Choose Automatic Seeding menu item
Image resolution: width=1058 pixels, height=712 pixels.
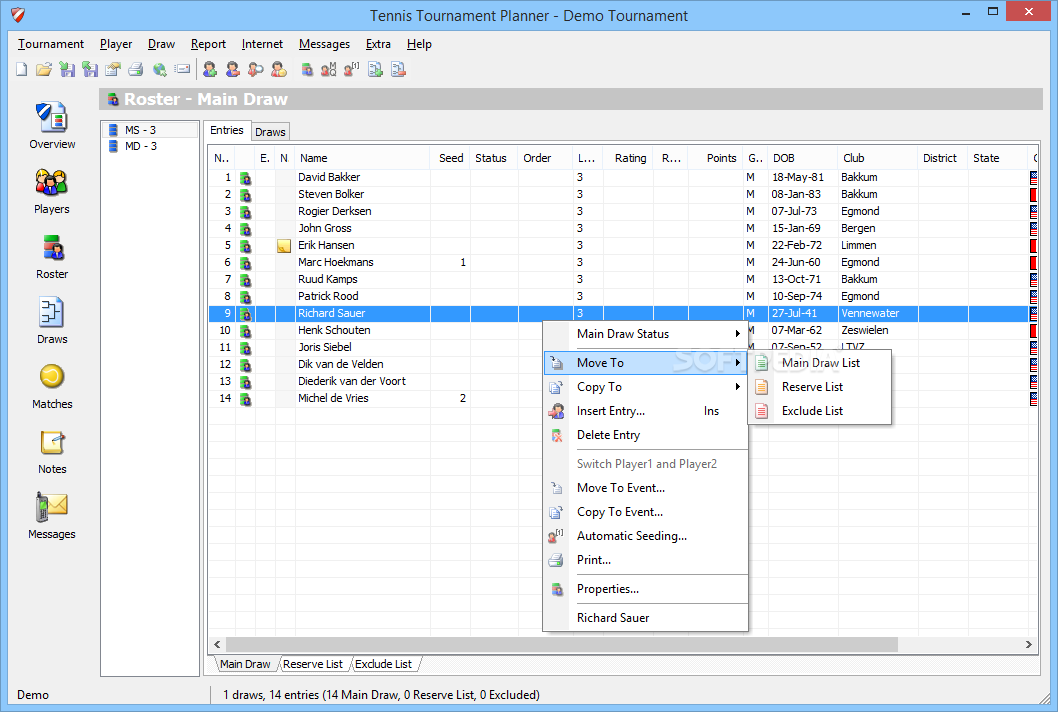(645, 536)
